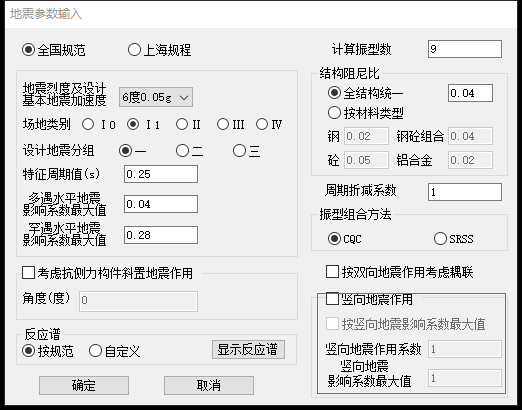Screen dimensions: 522x410
Task: Open the 6度0.05g seismic intensity dropdown
Action: 156,97
